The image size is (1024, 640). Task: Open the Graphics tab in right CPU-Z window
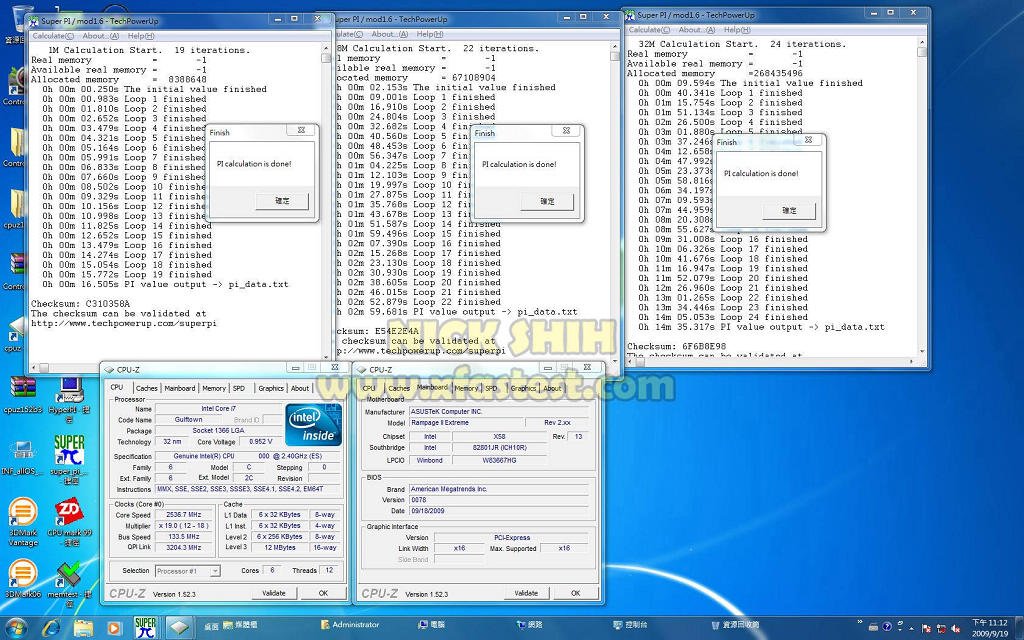tap(523, 388)
